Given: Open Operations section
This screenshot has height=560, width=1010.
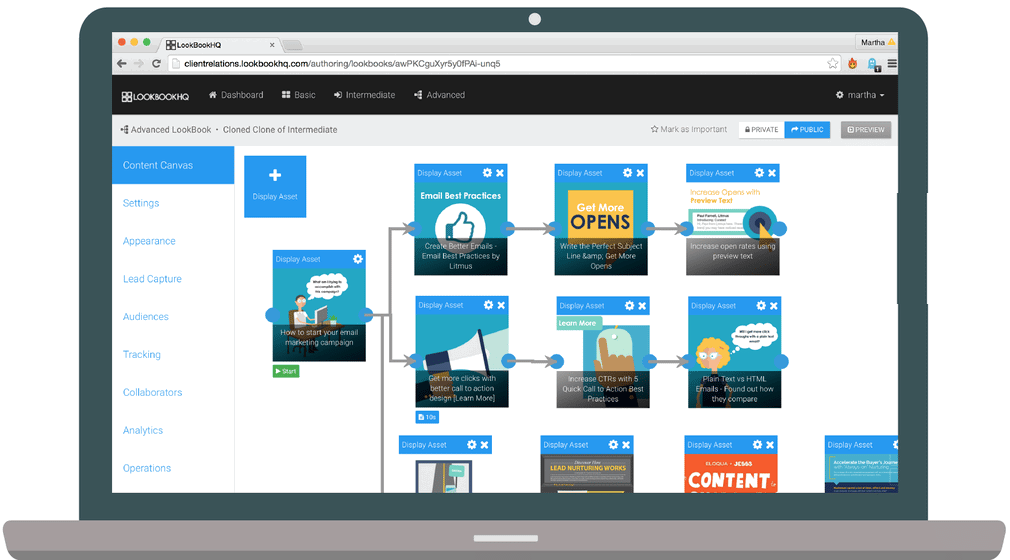Looking at the screenshot, I should [147, 468].
